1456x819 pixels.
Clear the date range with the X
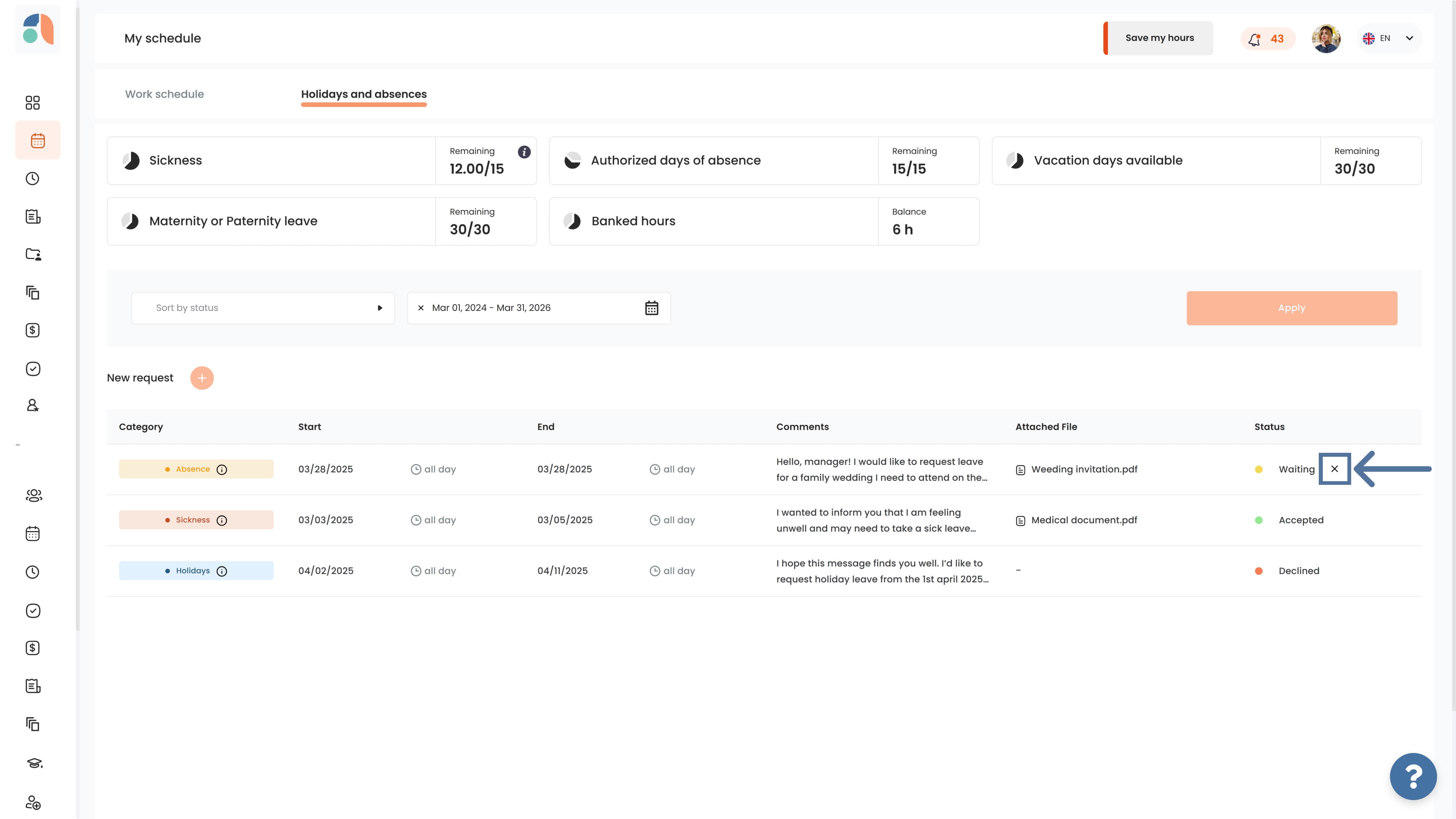coord(420,308)
